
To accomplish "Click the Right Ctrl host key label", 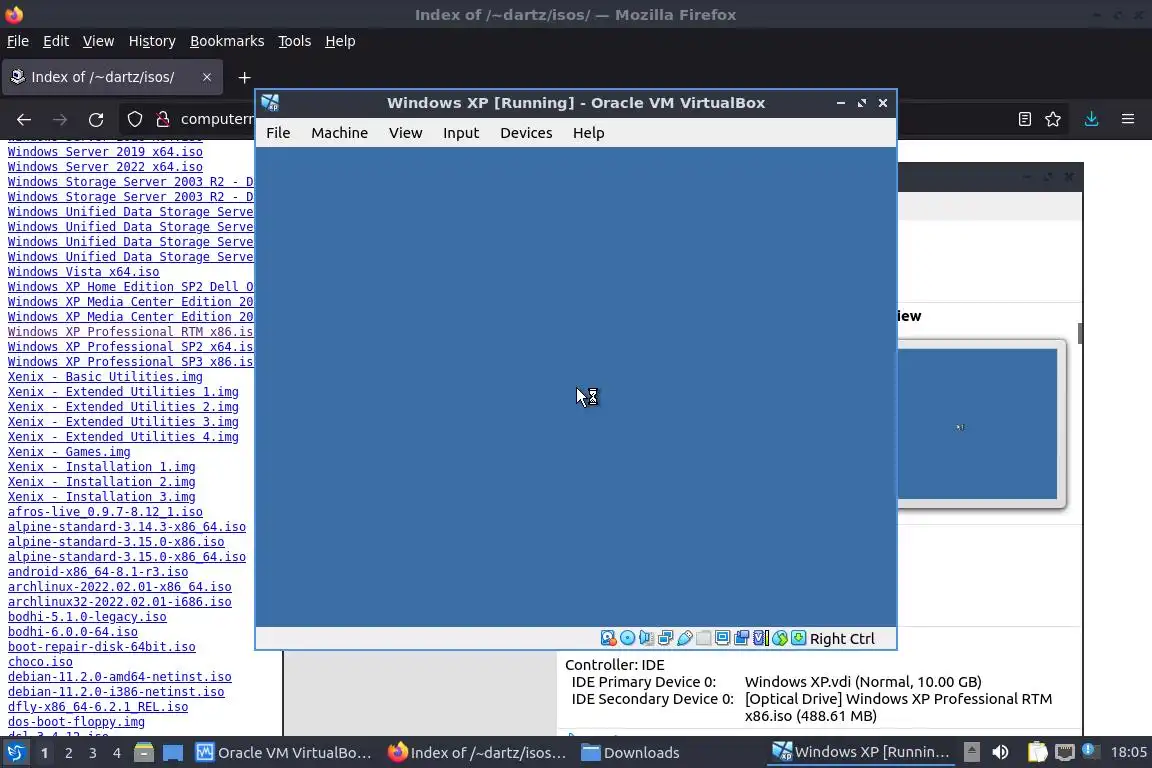I will tap(842, 639).
